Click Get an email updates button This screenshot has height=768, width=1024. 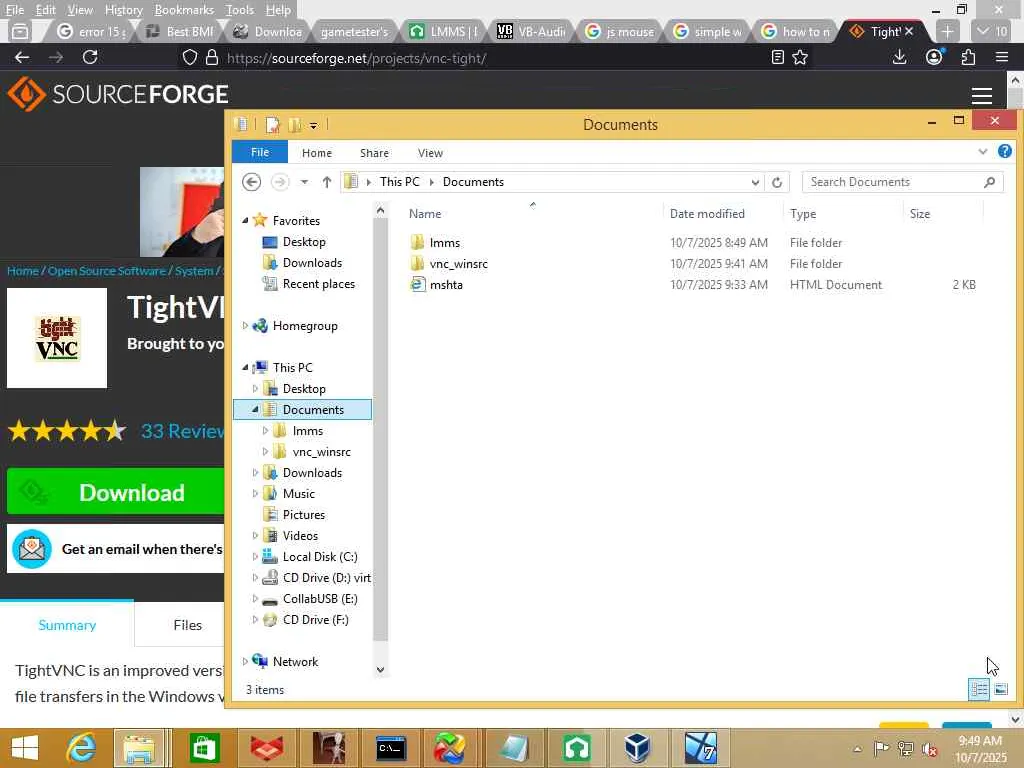coord(116,549)
